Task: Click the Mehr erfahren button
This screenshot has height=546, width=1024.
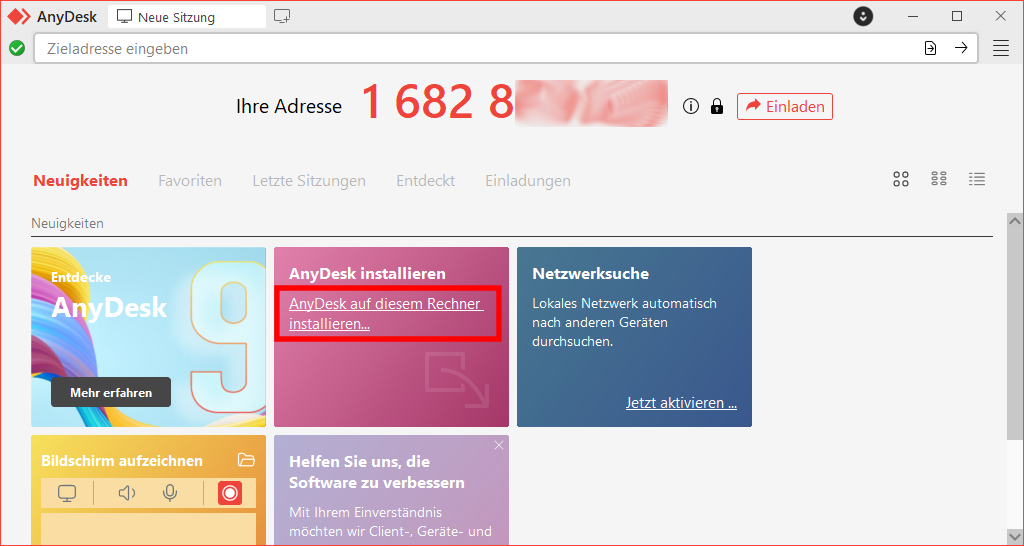Action: tap(111, 393)
